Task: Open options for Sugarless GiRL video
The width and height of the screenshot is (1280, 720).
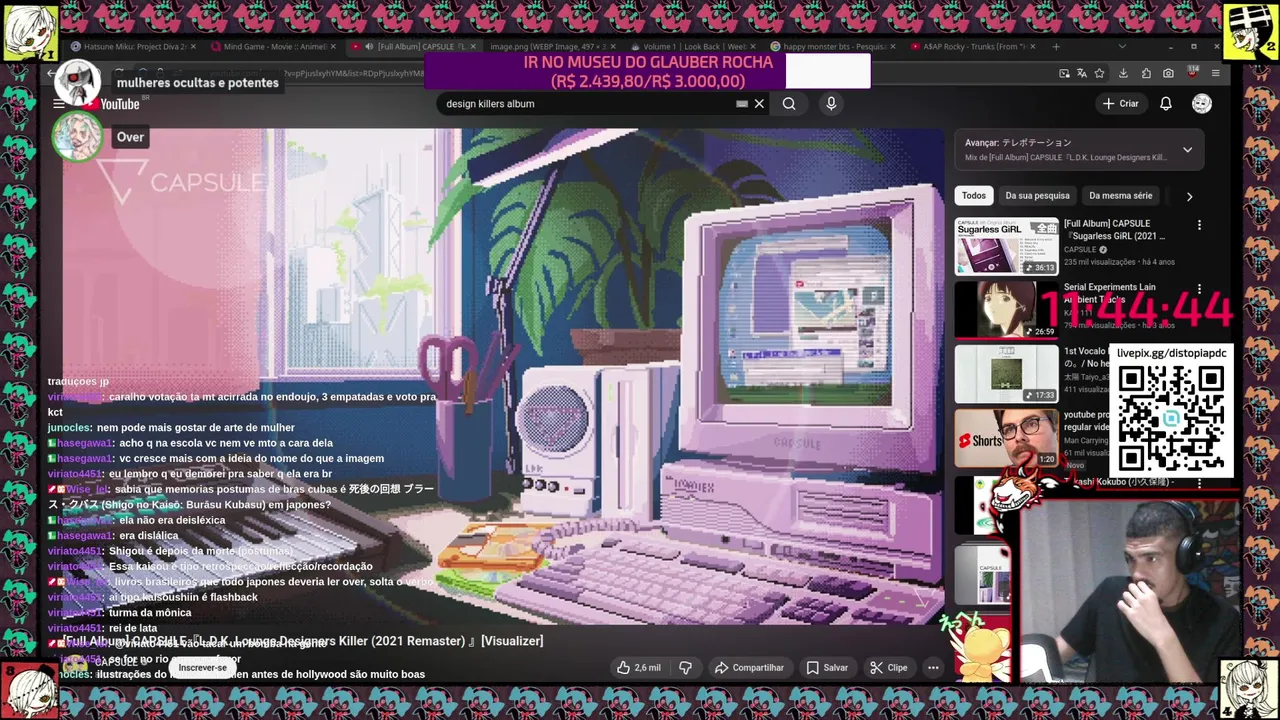Action: [1199, 225]
